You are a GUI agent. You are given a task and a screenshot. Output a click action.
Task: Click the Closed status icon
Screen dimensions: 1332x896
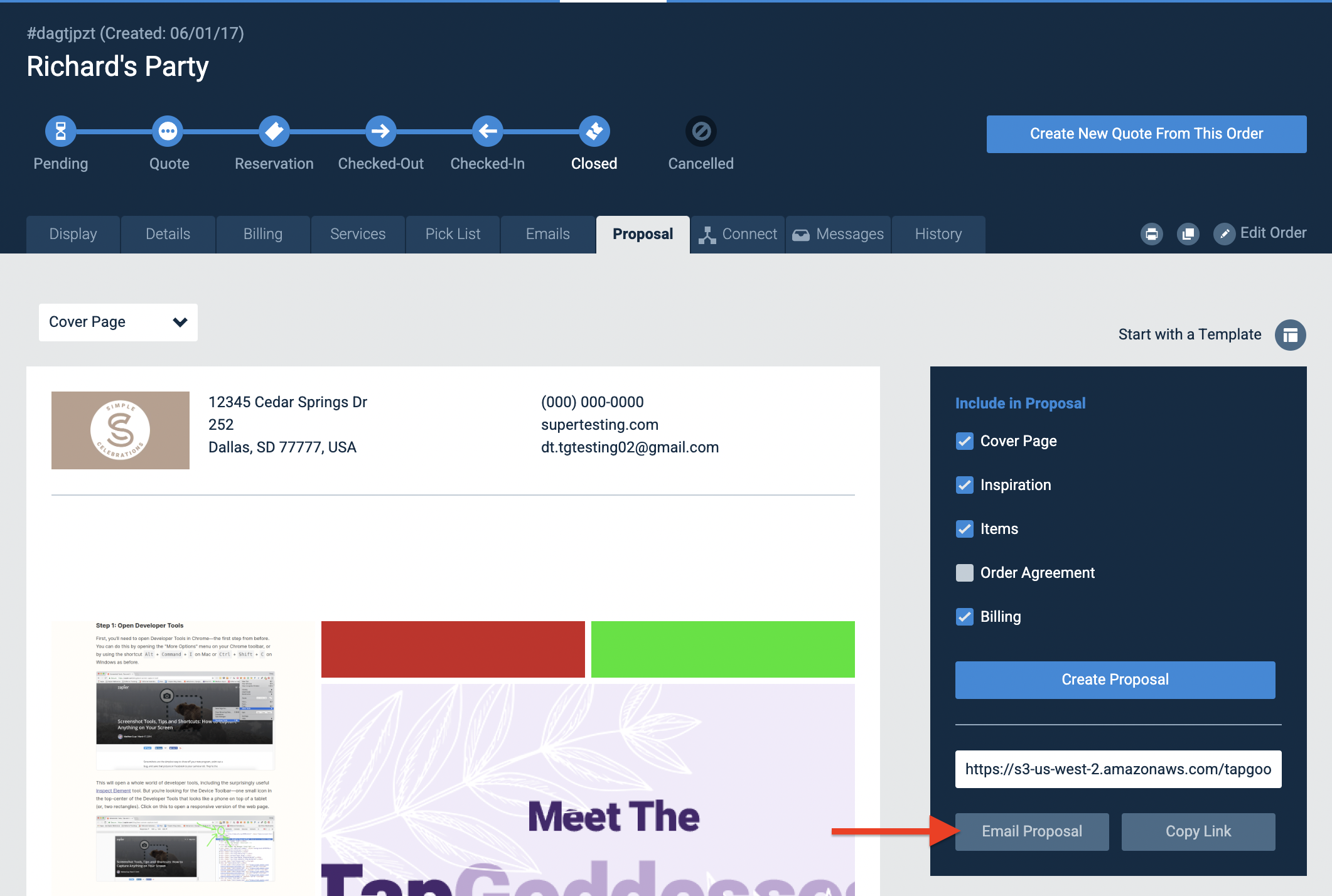tap(594, 131)
